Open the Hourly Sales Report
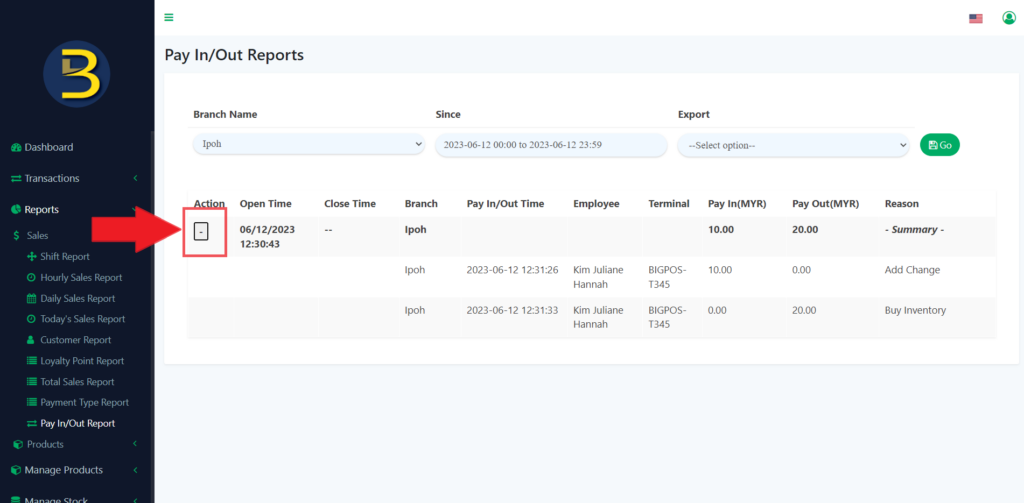 80,277
